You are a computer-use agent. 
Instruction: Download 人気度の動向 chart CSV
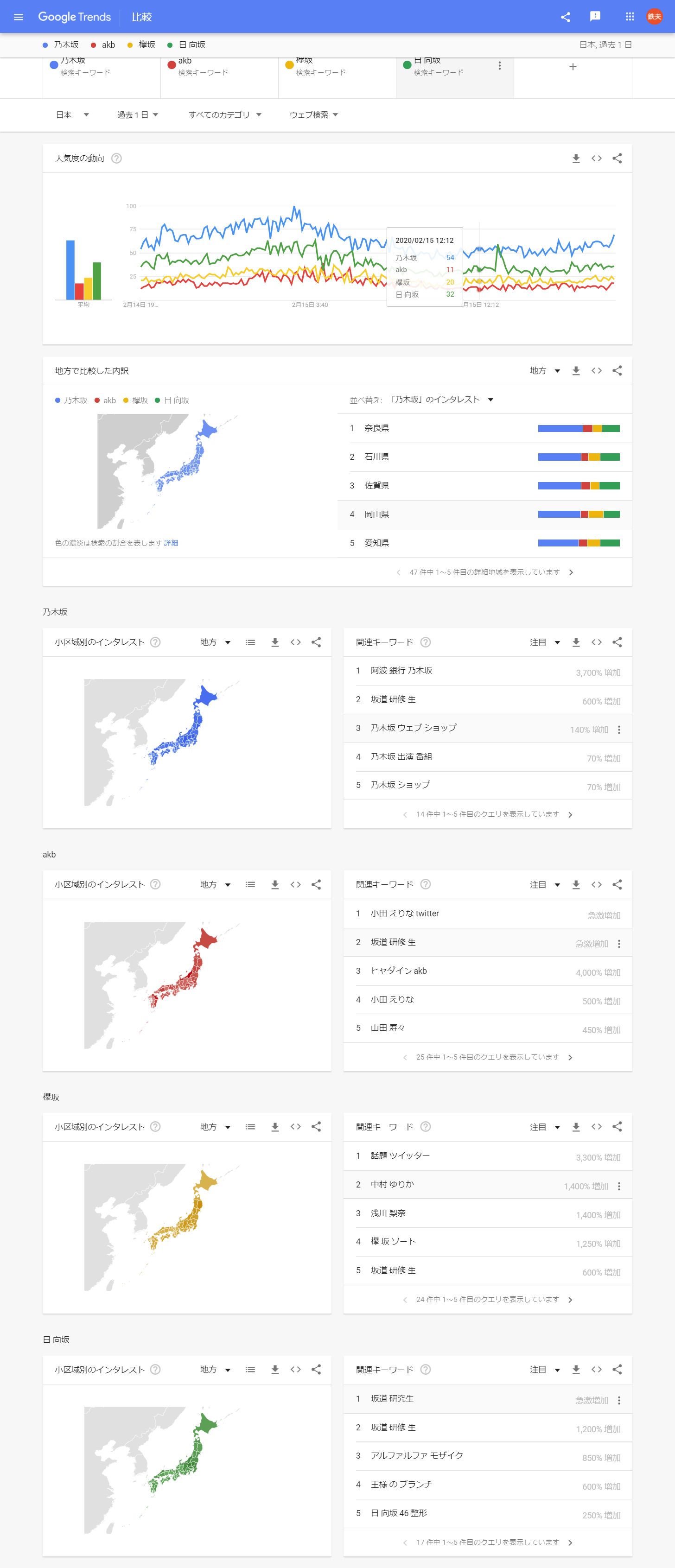pyautogui.click(x=576, y=158)
